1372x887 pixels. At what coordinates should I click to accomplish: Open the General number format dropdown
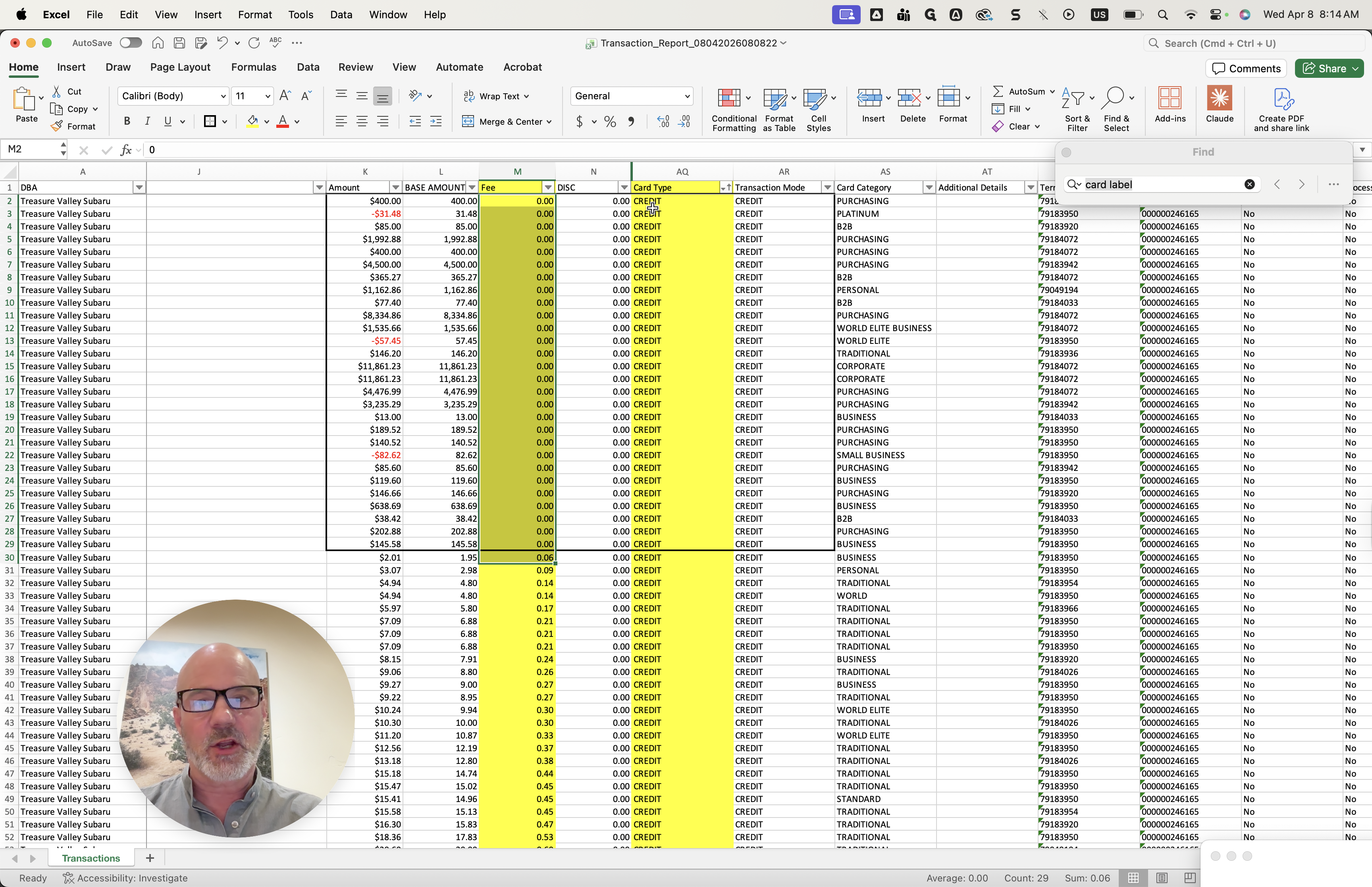point(687,96)
